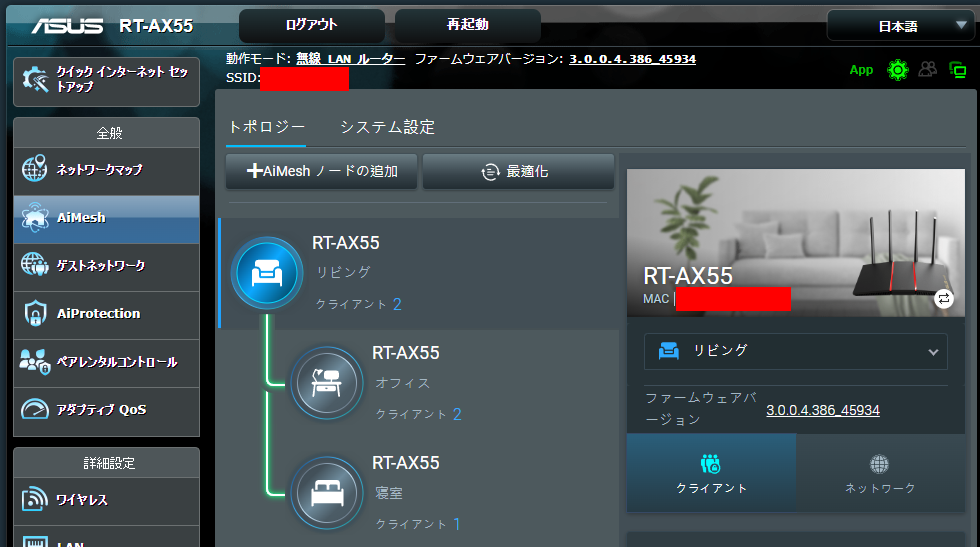
Task: Click the AiProtection menu label
Action: (x=98, y=314)
